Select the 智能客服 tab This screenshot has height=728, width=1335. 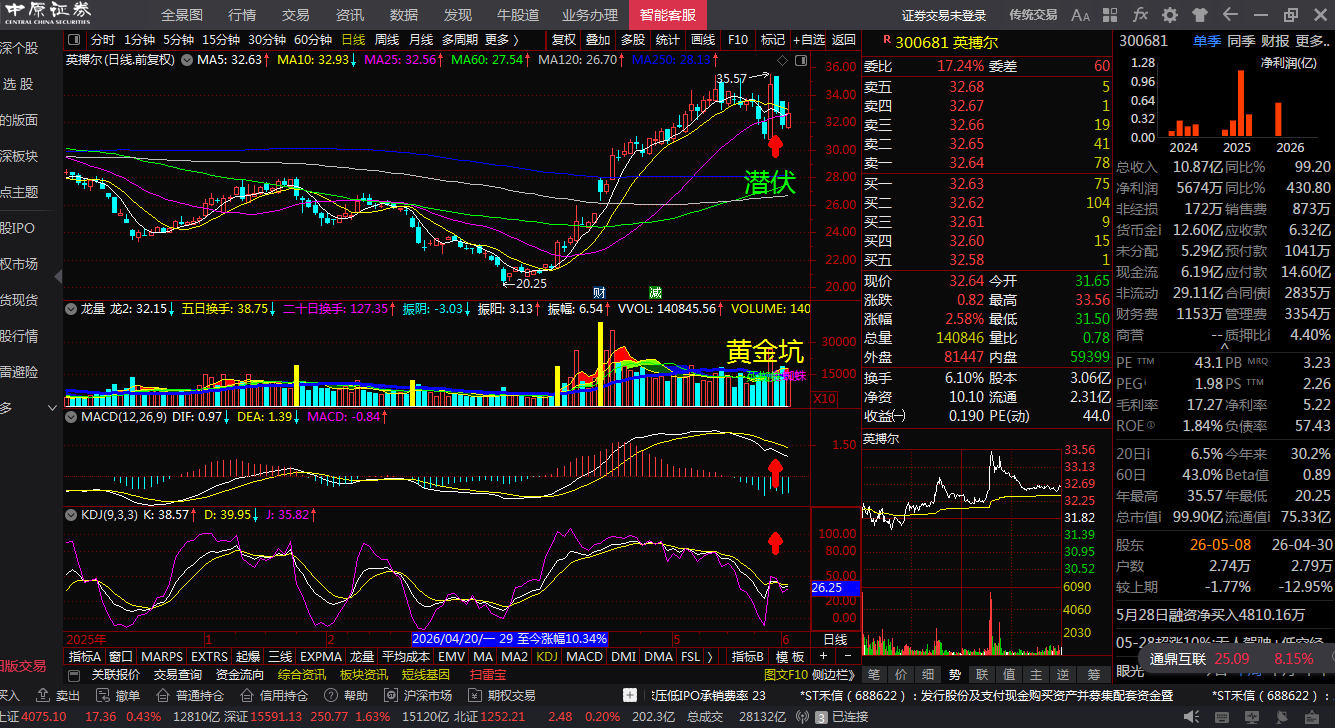click(x=668, y=15)
